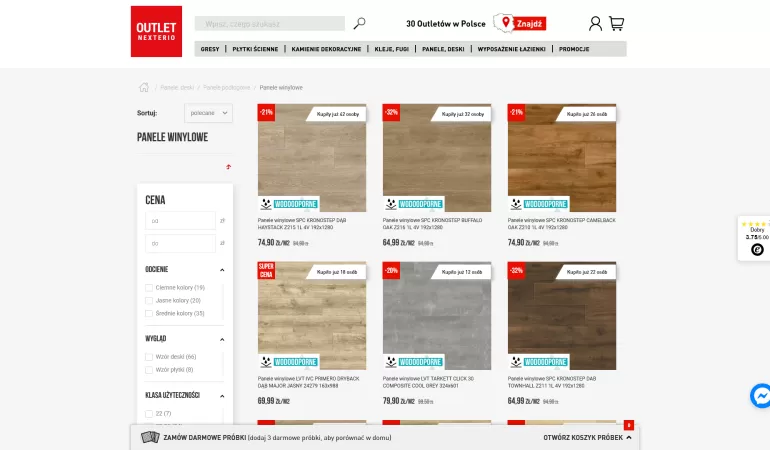The image size is (770, 450).
Task: Open Kronostep Camelback Oak product title
Action: 561,224
